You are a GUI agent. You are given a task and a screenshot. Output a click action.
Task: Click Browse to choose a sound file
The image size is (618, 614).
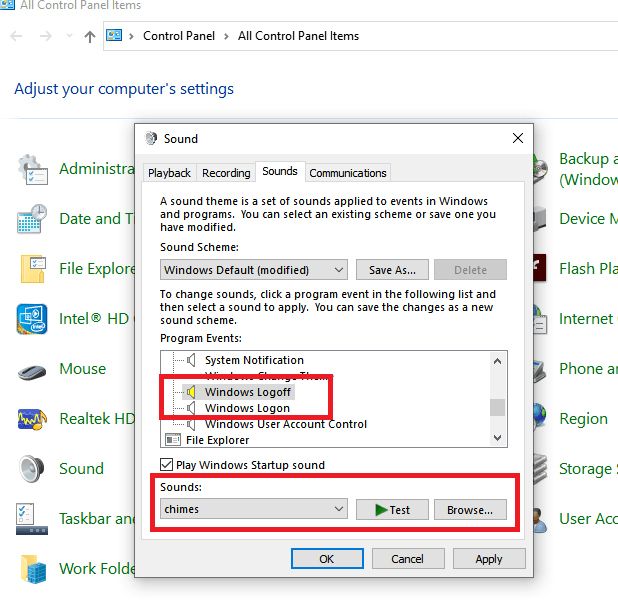pyautogui.click(x=470, y=510)
